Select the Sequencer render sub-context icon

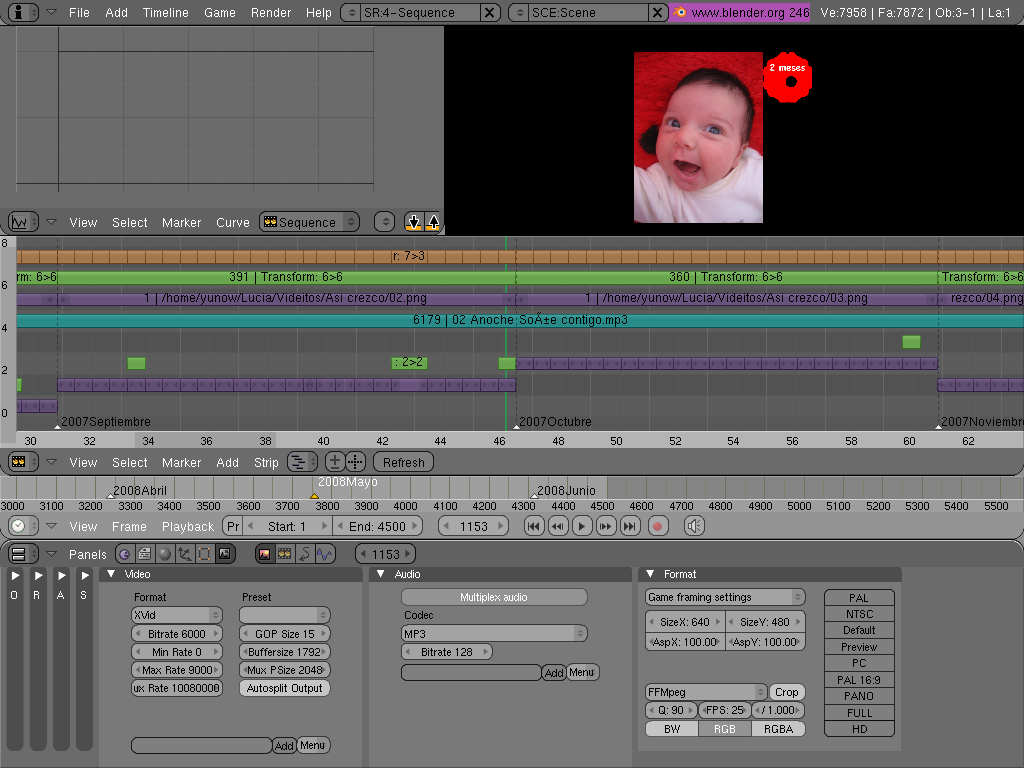tap(285, 553)
